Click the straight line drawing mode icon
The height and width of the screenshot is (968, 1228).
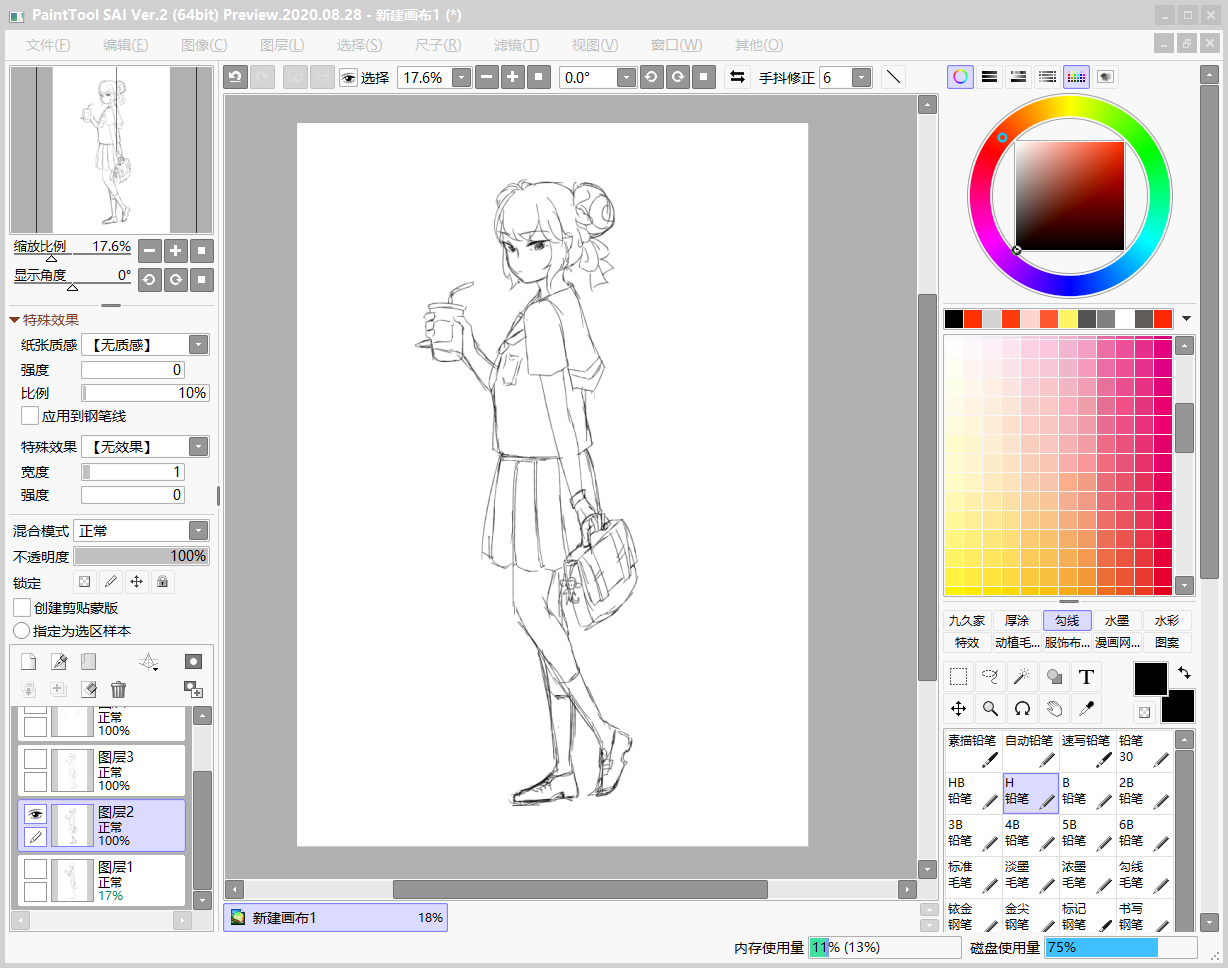click(893, 77)
